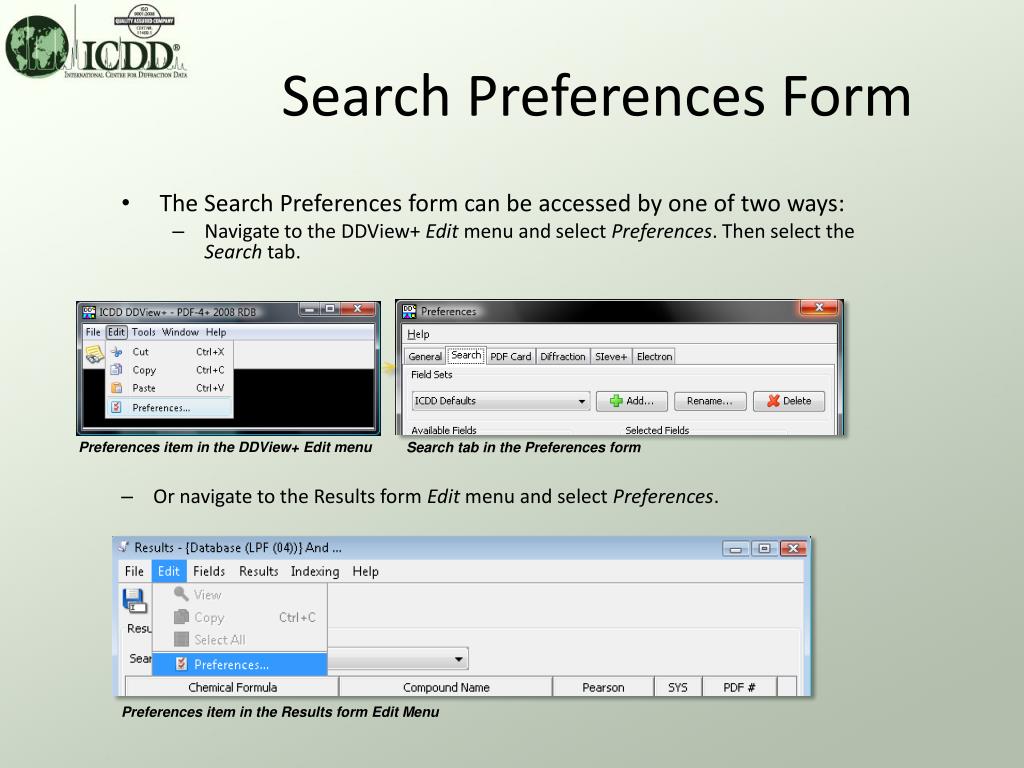Click the Compound Name column header
This screenshot has height=768, width=1024.
[446, 687]
